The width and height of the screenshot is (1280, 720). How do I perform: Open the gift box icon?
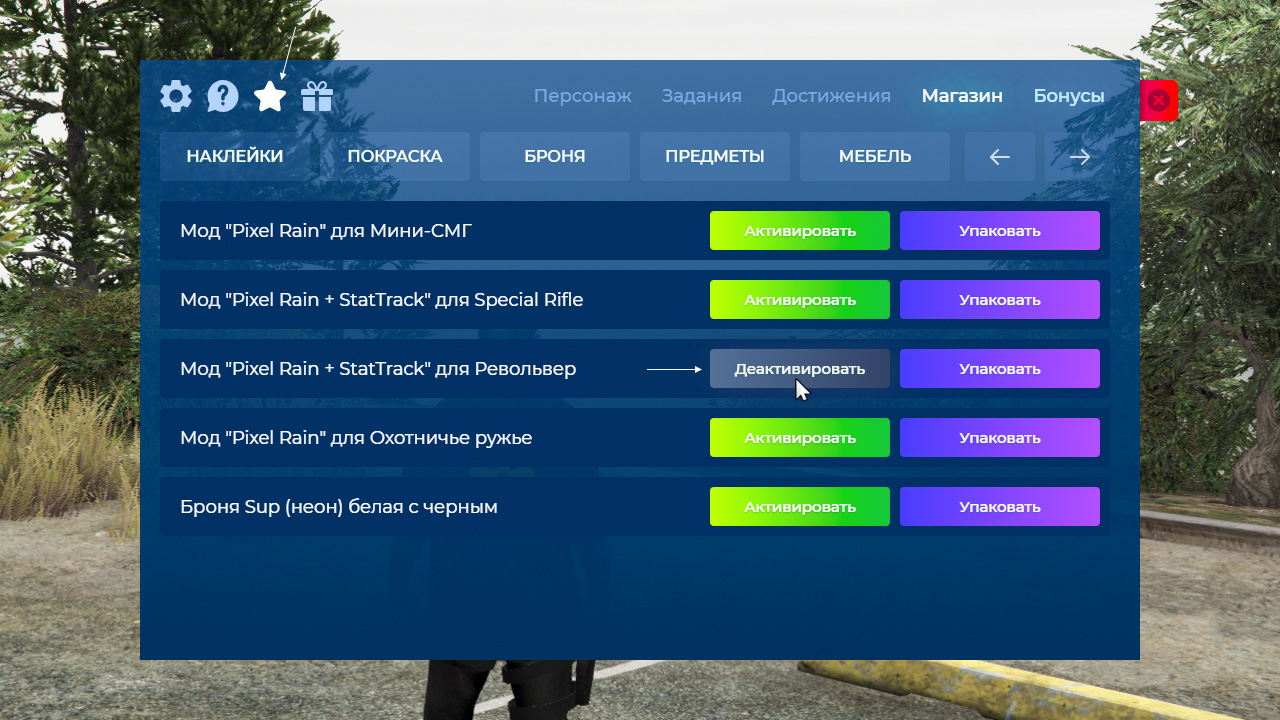click(x=317, y=97)
